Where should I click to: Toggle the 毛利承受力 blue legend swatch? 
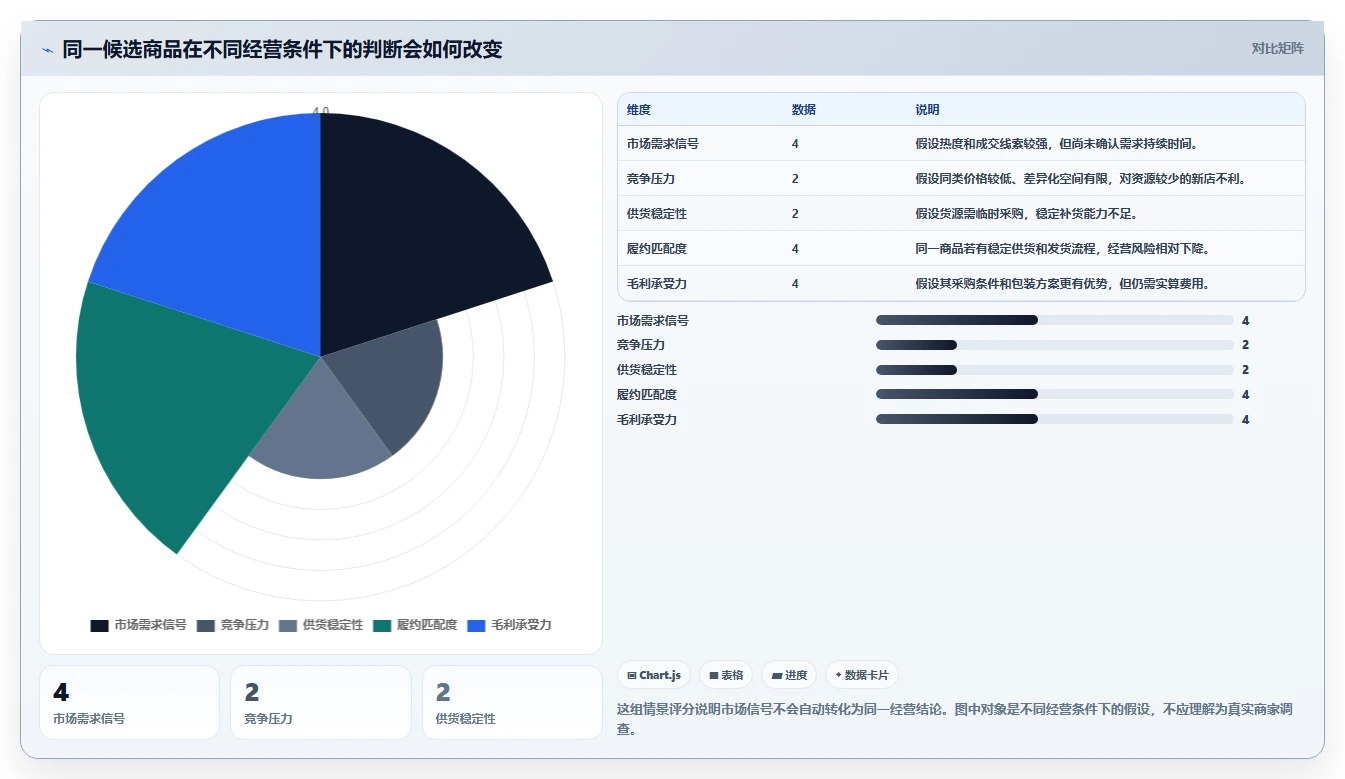coord(477,625)
